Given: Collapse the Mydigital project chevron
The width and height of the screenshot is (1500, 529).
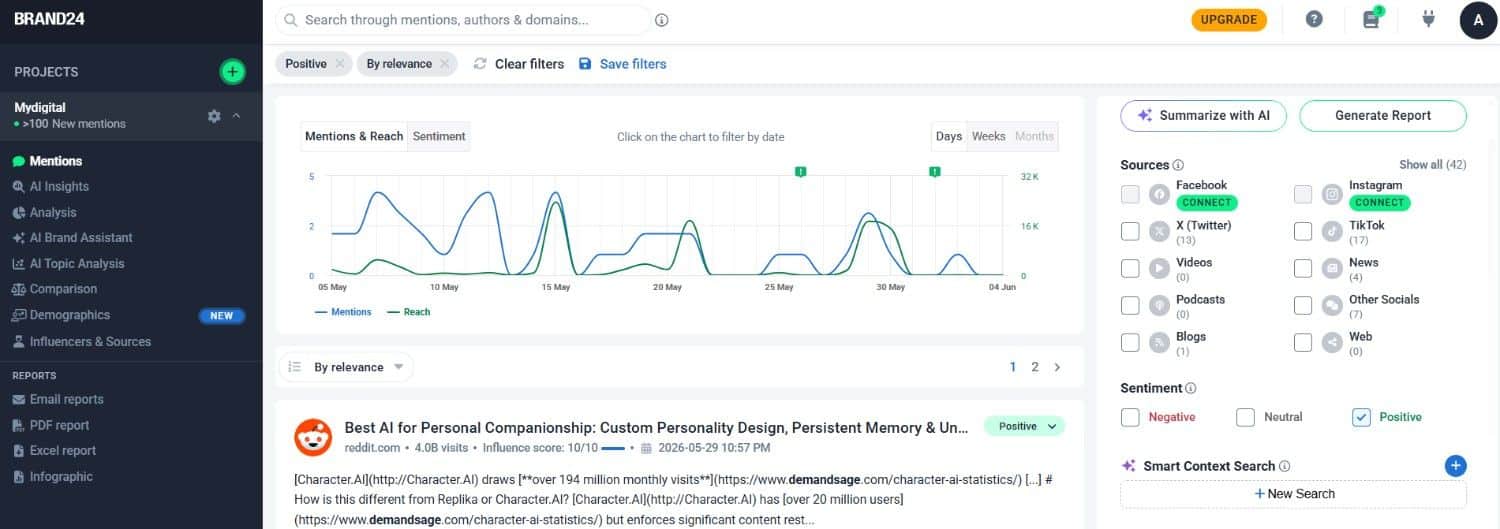Looking at the screenshot, I should click(x=237, y=116).
